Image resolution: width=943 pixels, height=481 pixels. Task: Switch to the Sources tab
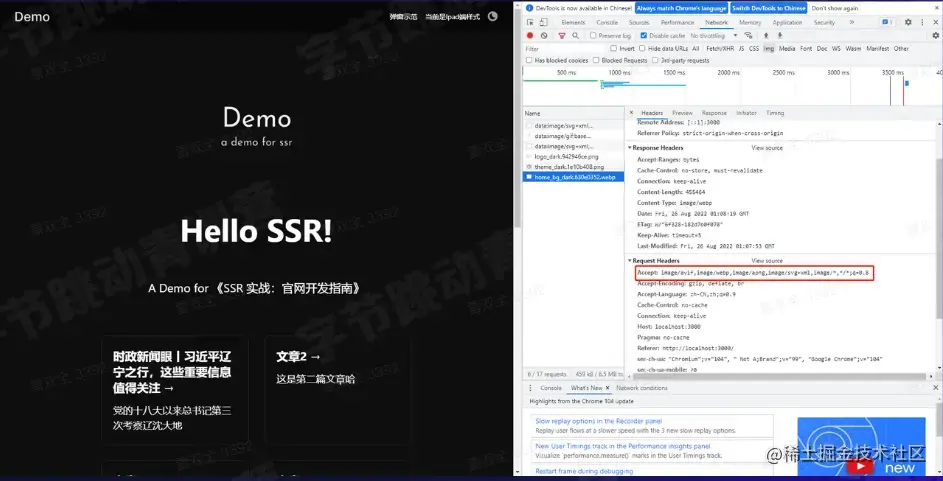coord(639,22)
